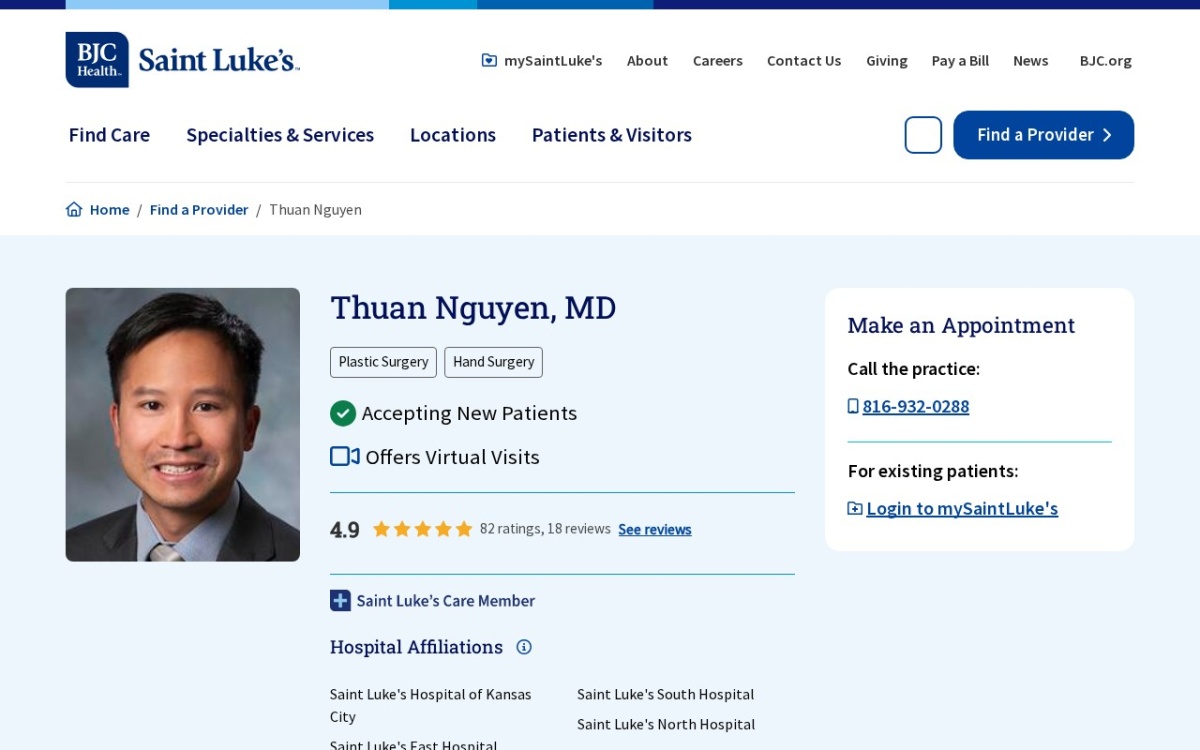Click the Saint Luke's Care Member plus icon
Viewport: 1200px width, 750px height.
tap(340, 600)
